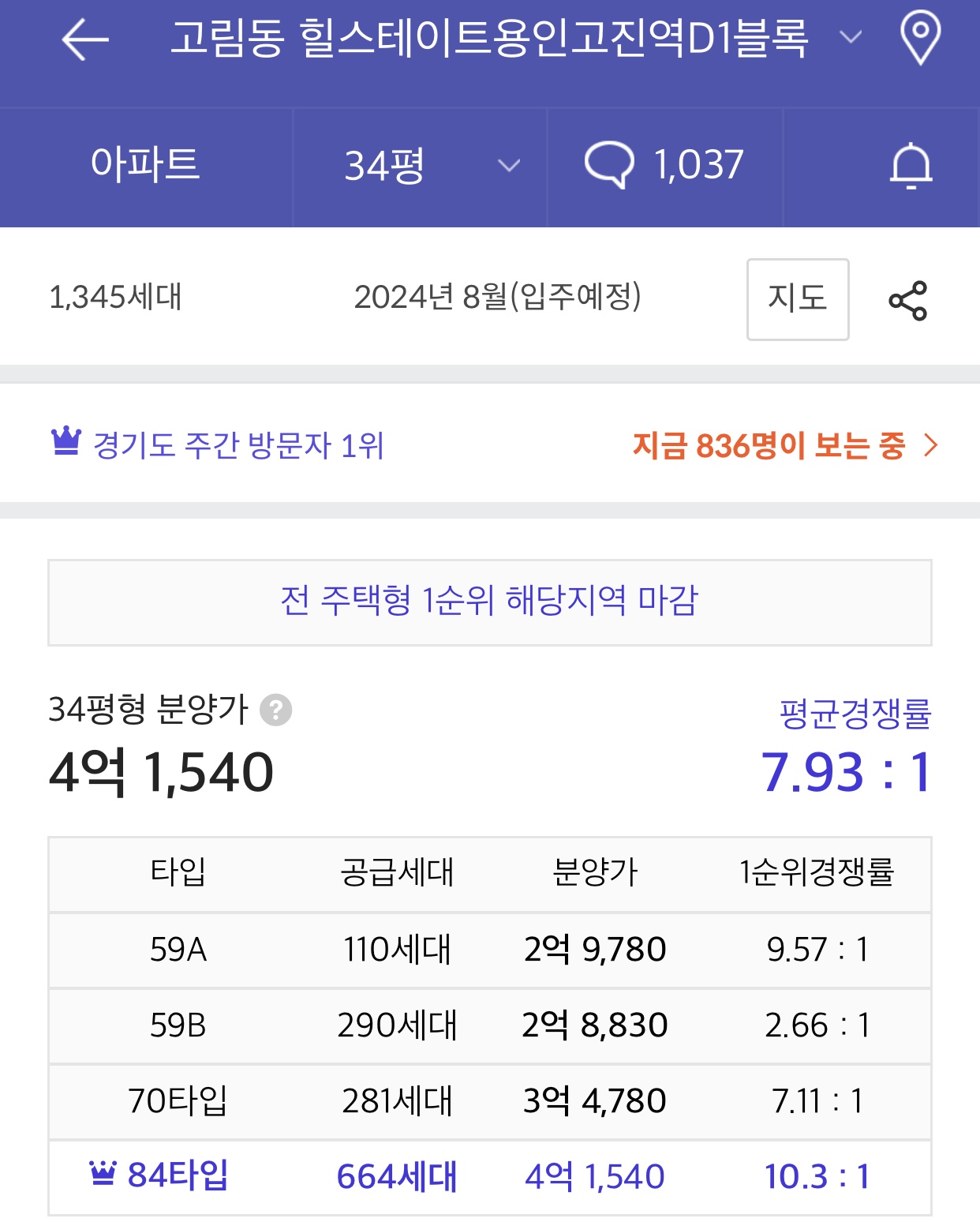980x1222 pixels.
Task: Tap the 2억 9,780 price cell
Action: pos(595,949)
